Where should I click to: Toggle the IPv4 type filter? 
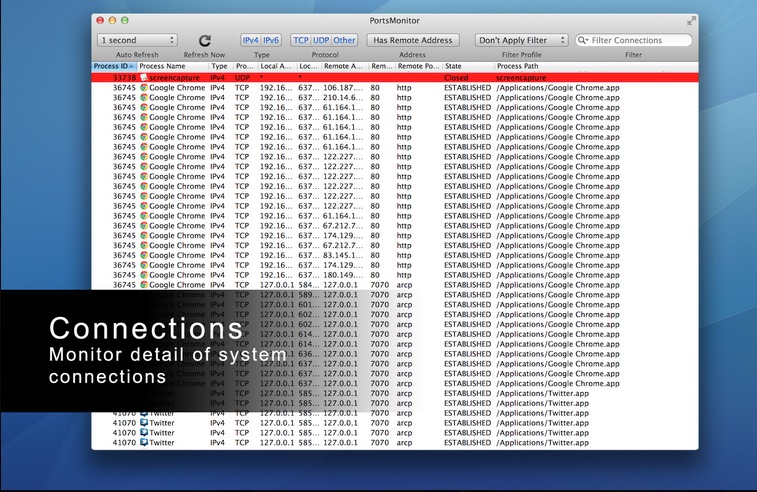(251, 40)
